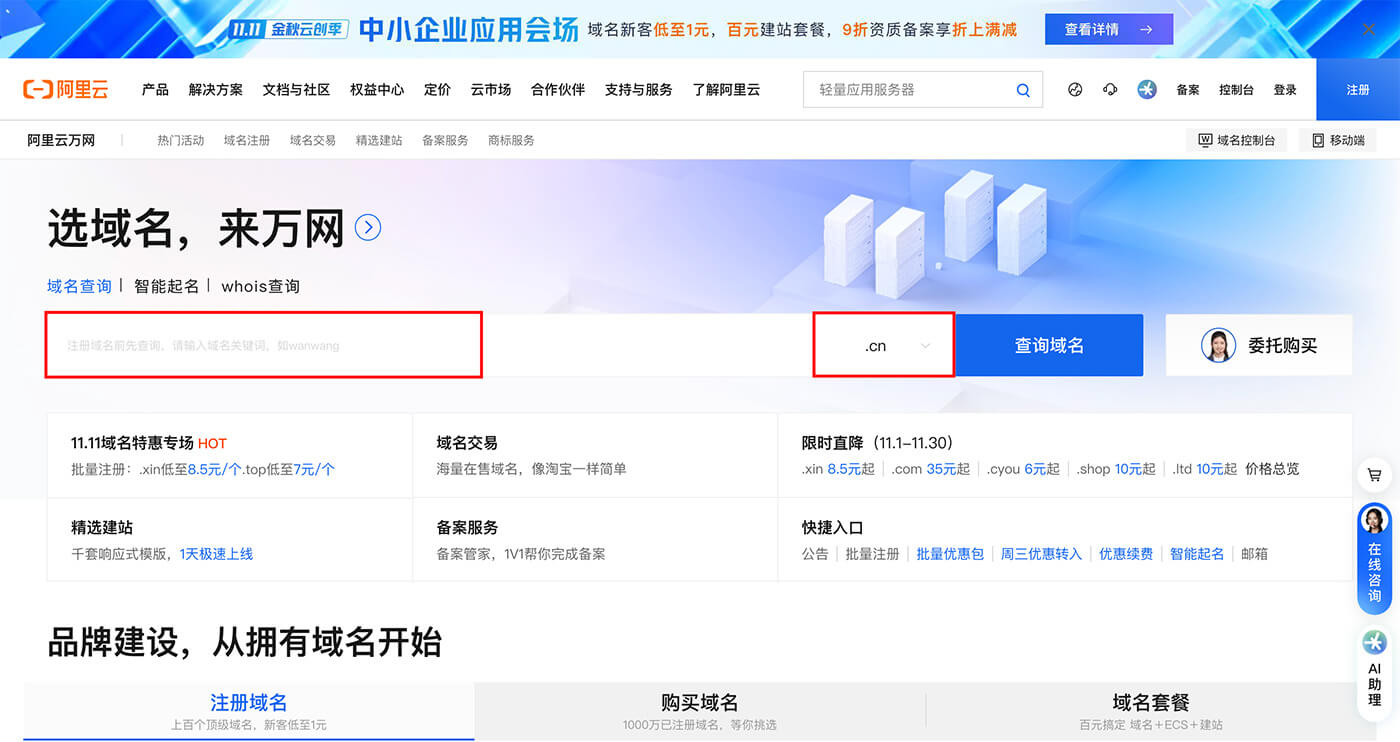
Task: Click the 委托购买 button
Action: [1259, 346]
